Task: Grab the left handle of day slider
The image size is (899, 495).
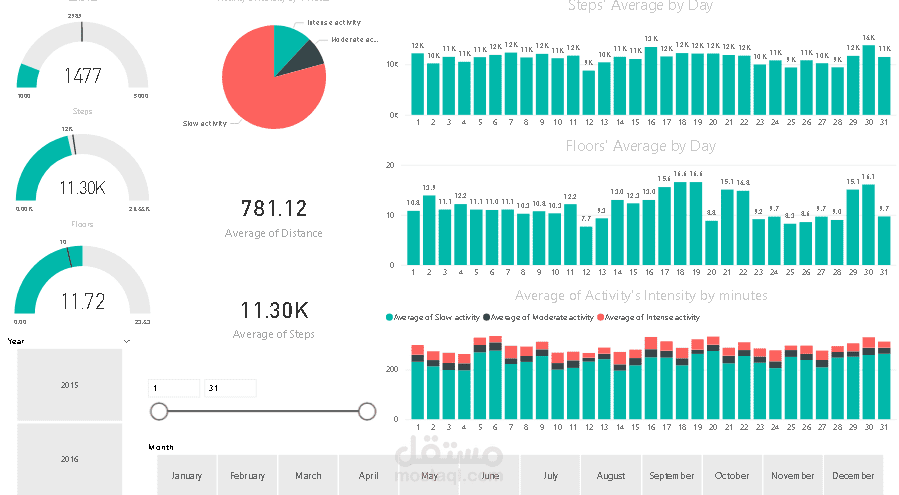Action: pos(159,411)
